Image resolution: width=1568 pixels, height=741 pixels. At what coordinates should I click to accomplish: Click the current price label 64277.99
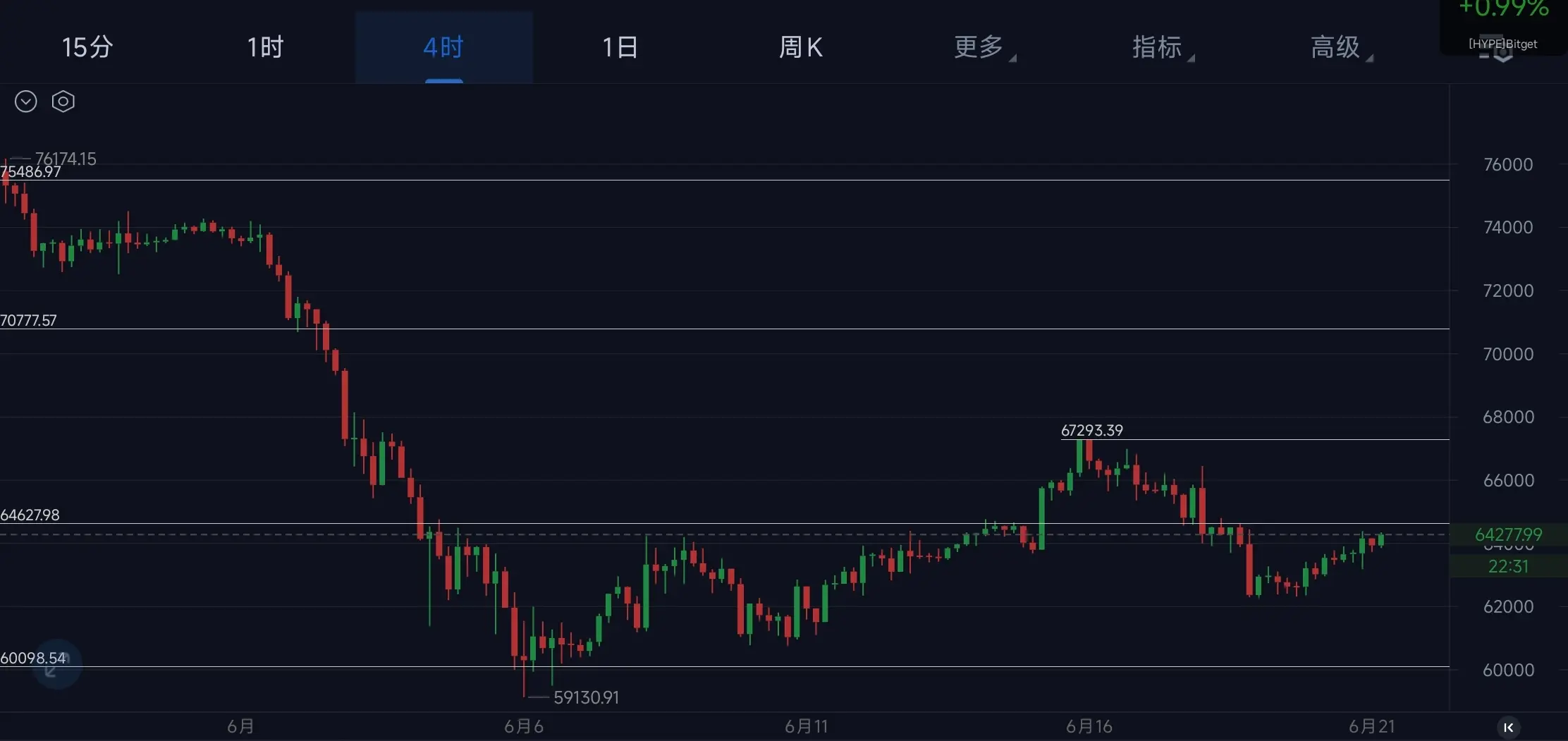tap(1508, 534)
